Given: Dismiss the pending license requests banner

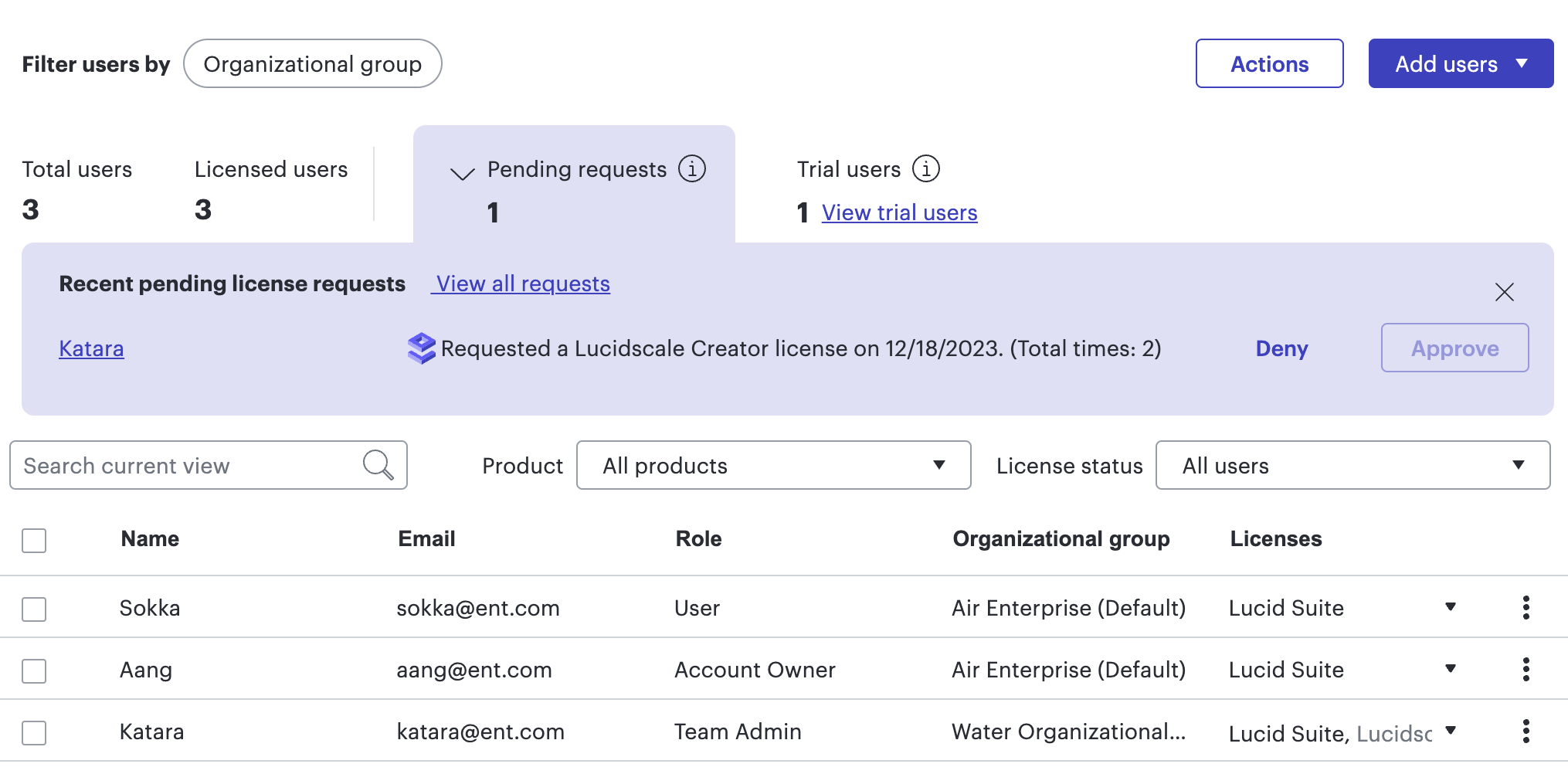Looking at the screenshot, I should coord(1504,293).
